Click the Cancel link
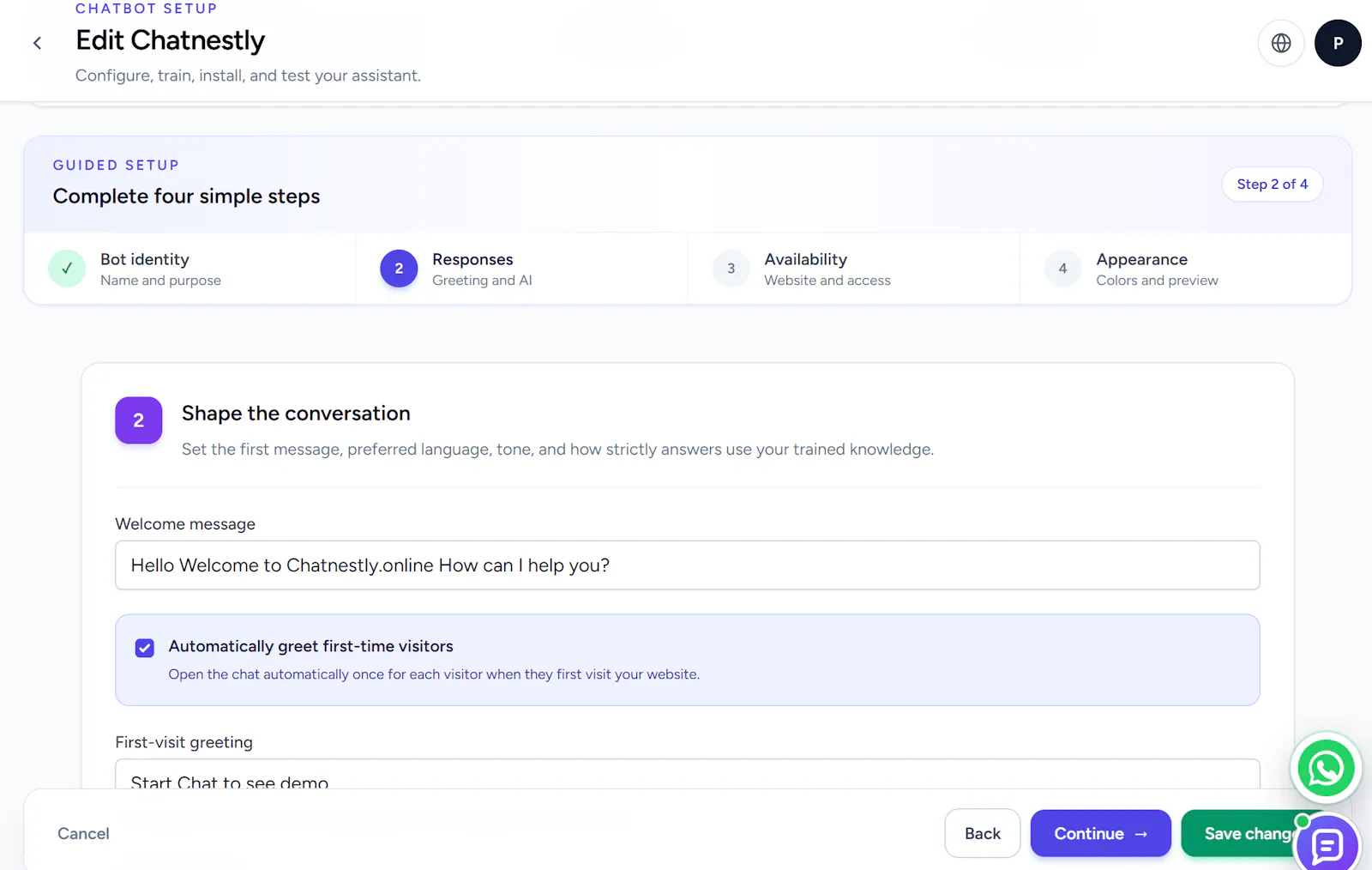Viewport: 1372px width, 870px height. tap(83, 834)
